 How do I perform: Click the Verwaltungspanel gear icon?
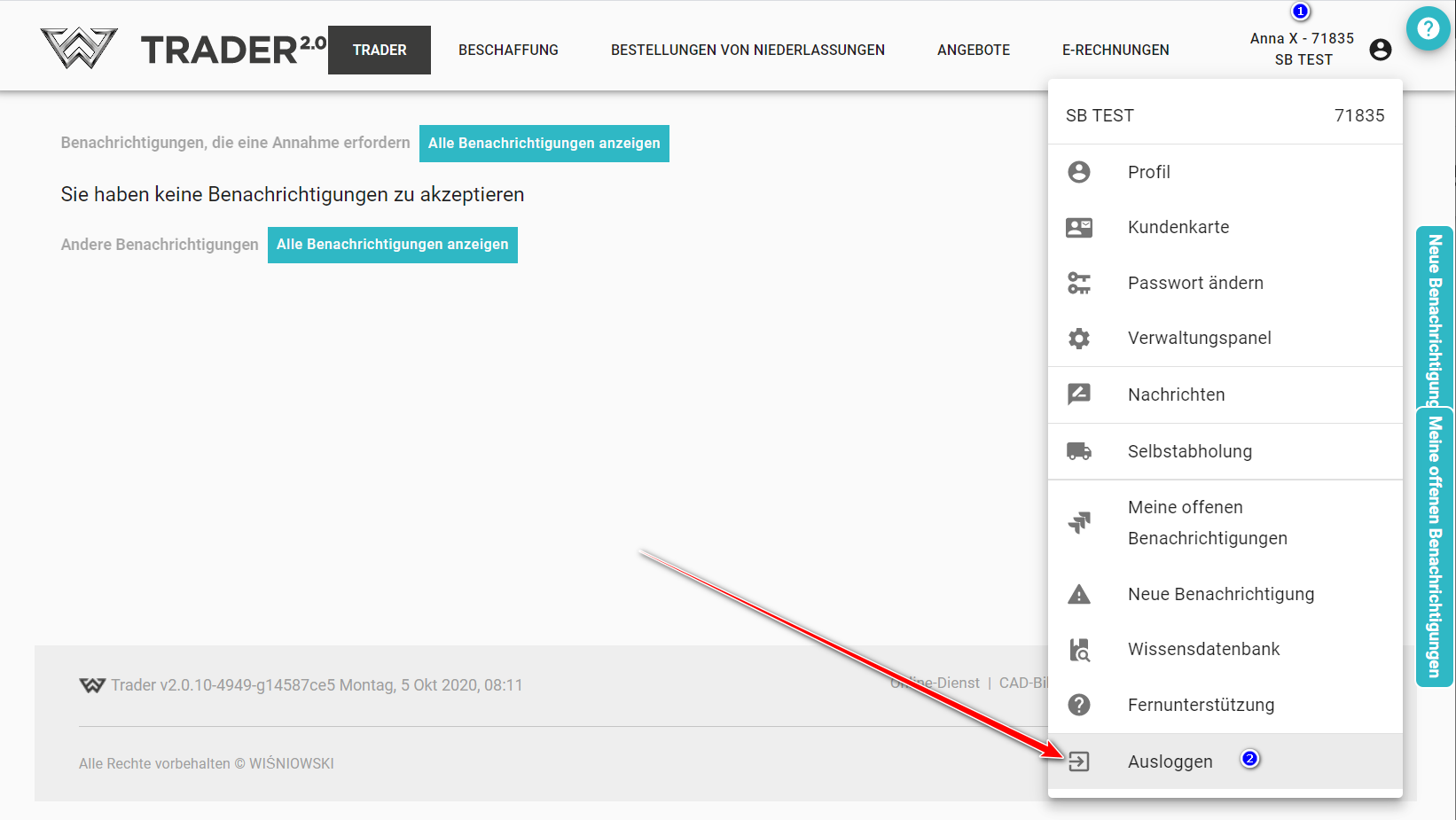pos(1079,339)
